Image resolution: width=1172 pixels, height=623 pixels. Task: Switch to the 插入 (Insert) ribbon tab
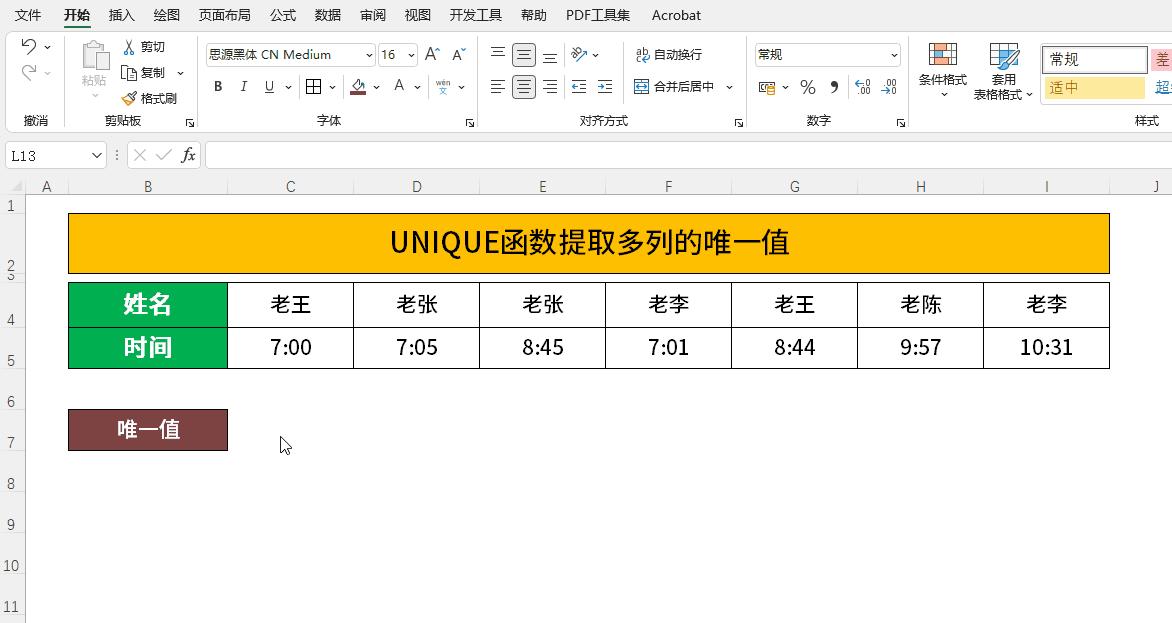[x=120, y=15]
